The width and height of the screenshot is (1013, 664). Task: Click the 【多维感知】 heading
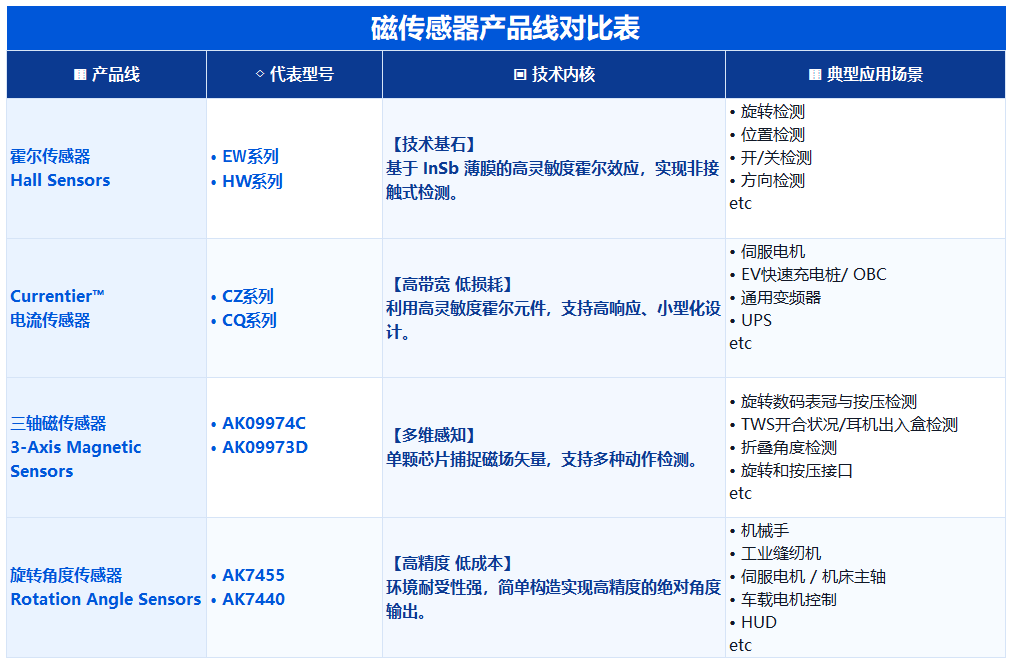(434, 435)
